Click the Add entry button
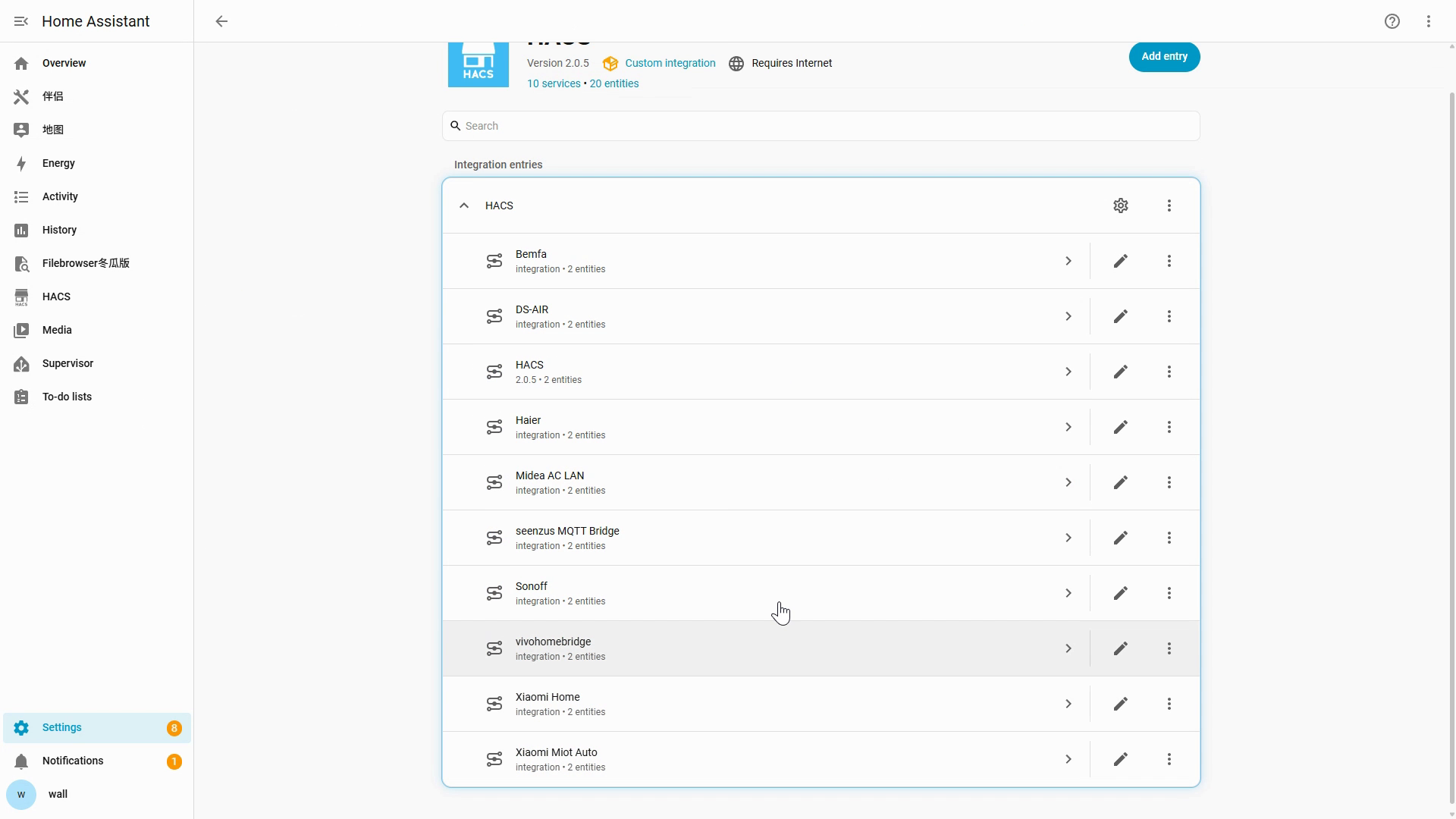 pyautogui.click(x=1164, y=57)
